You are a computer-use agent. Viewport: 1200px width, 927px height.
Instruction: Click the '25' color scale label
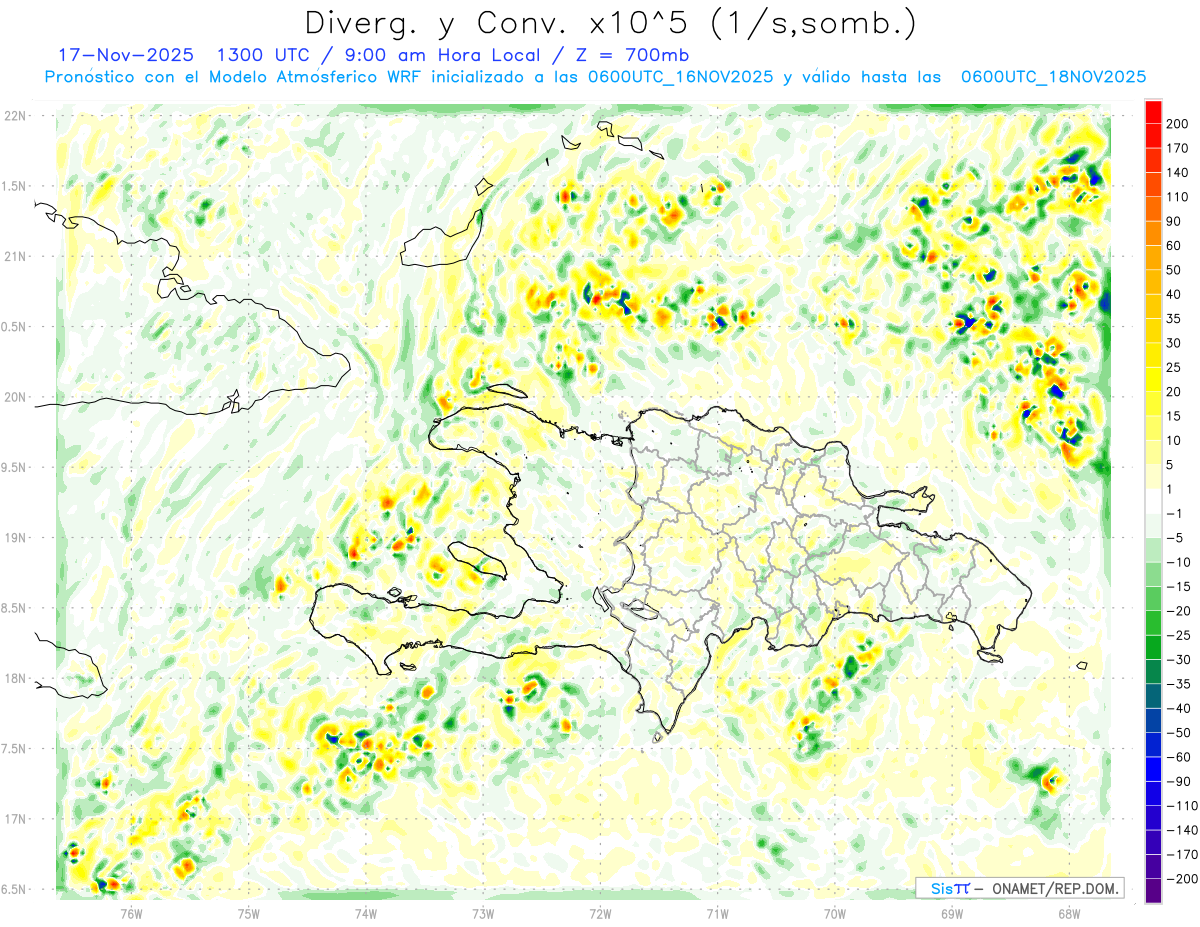pos(1173,367)
